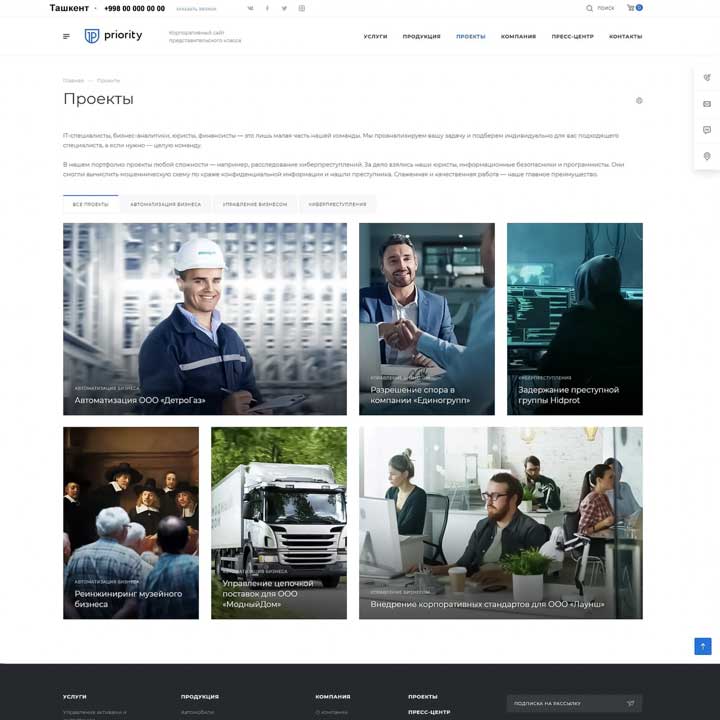Viewport: 720px width, 720px height.
Task: Expand the Ташкент city selector
Action: pos(71,8)
